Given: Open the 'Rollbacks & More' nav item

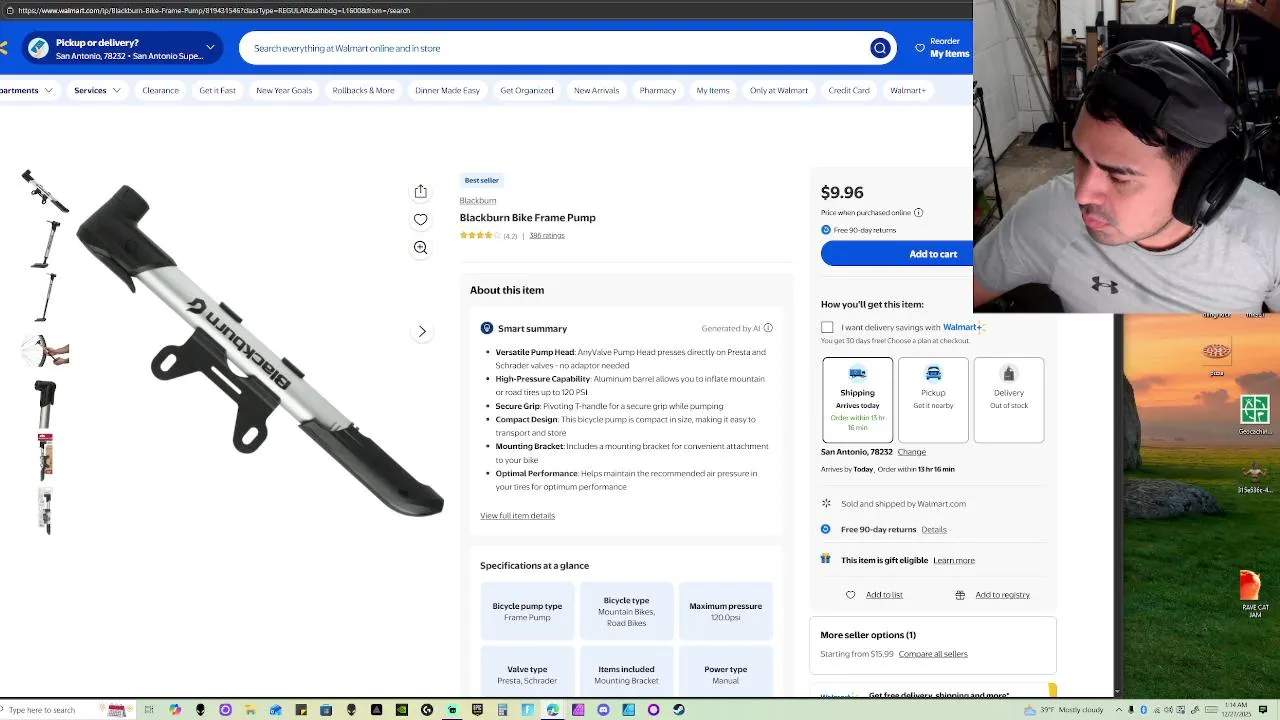Looking at the screenshot, I should (363, 90).
